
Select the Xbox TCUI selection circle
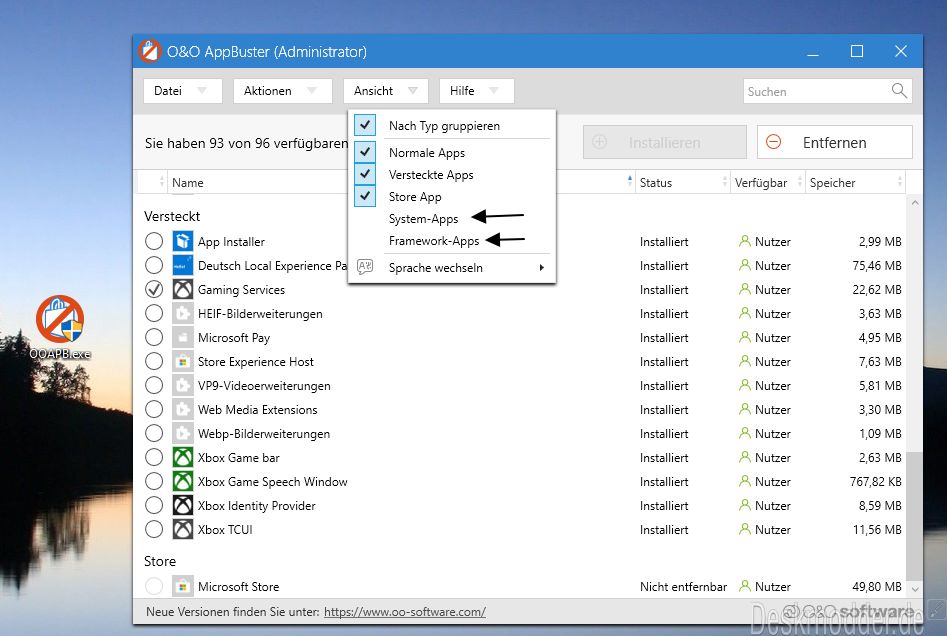154,529
